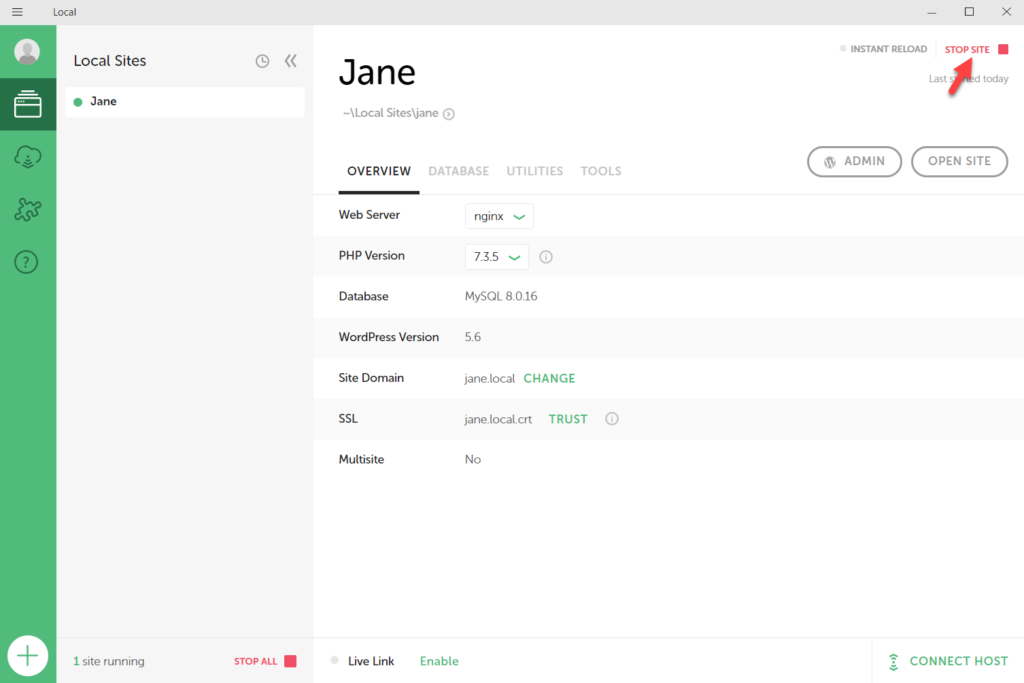This screenshot has height=683, width=1024.
Task: Switch to the Database tab
Action: [458, 171]
